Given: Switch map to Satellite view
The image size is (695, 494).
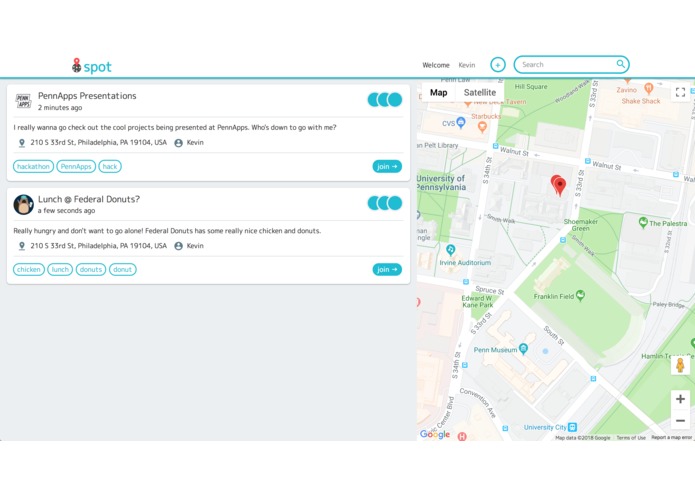Looking at the screenshot, I should click(x=480, y=93).
